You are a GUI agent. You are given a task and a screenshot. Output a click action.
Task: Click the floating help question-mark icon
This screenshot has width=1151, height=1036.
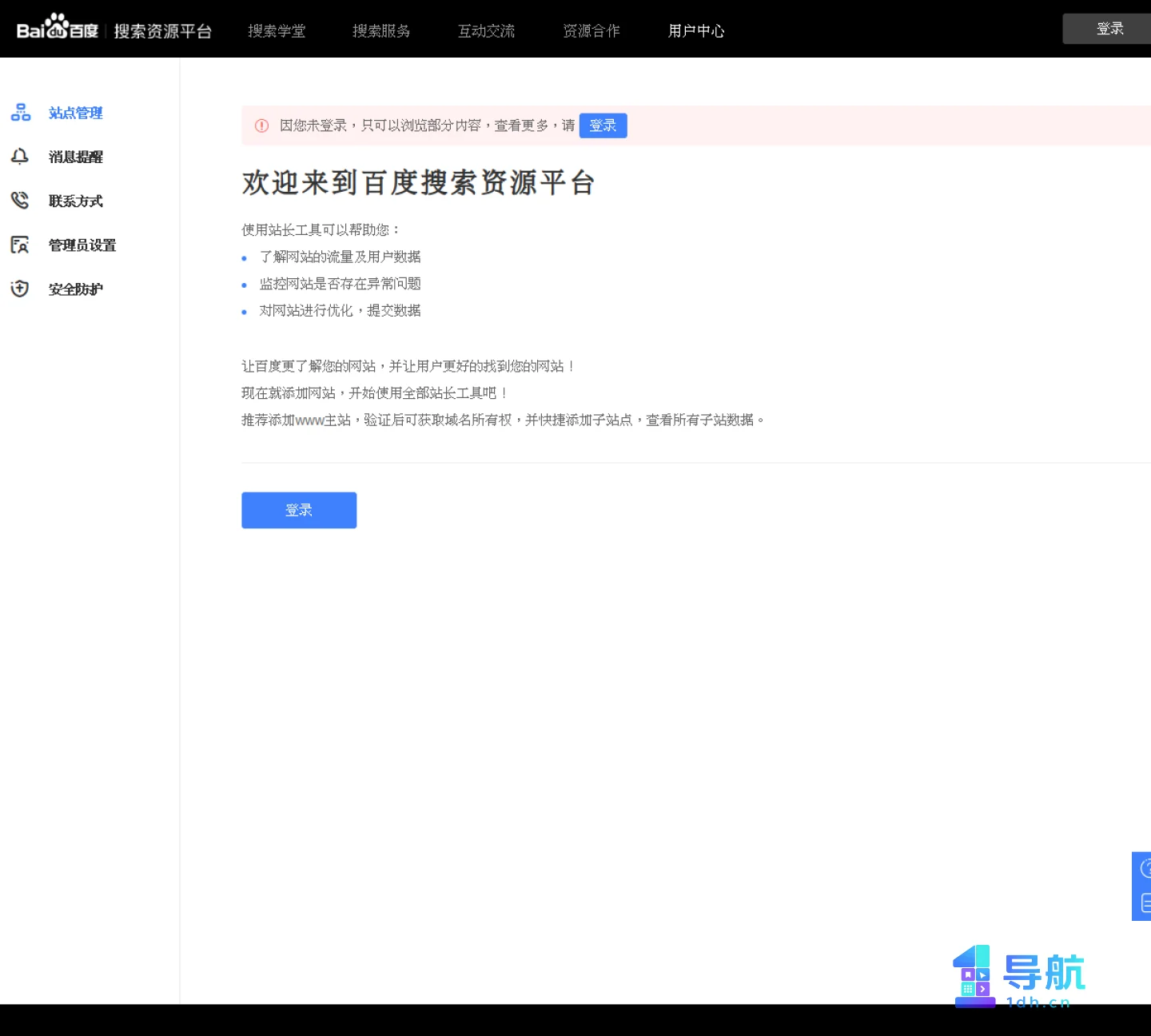coord(1145,868)
